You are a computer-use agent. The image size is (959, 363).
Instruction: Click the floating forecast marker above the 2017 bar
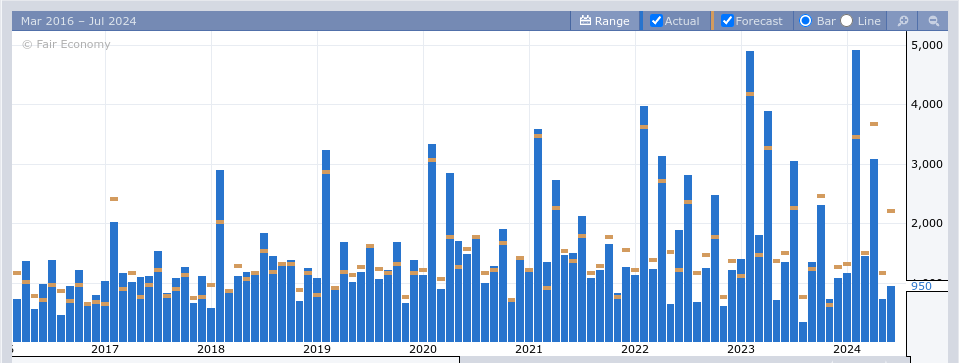tap(114, 199)
